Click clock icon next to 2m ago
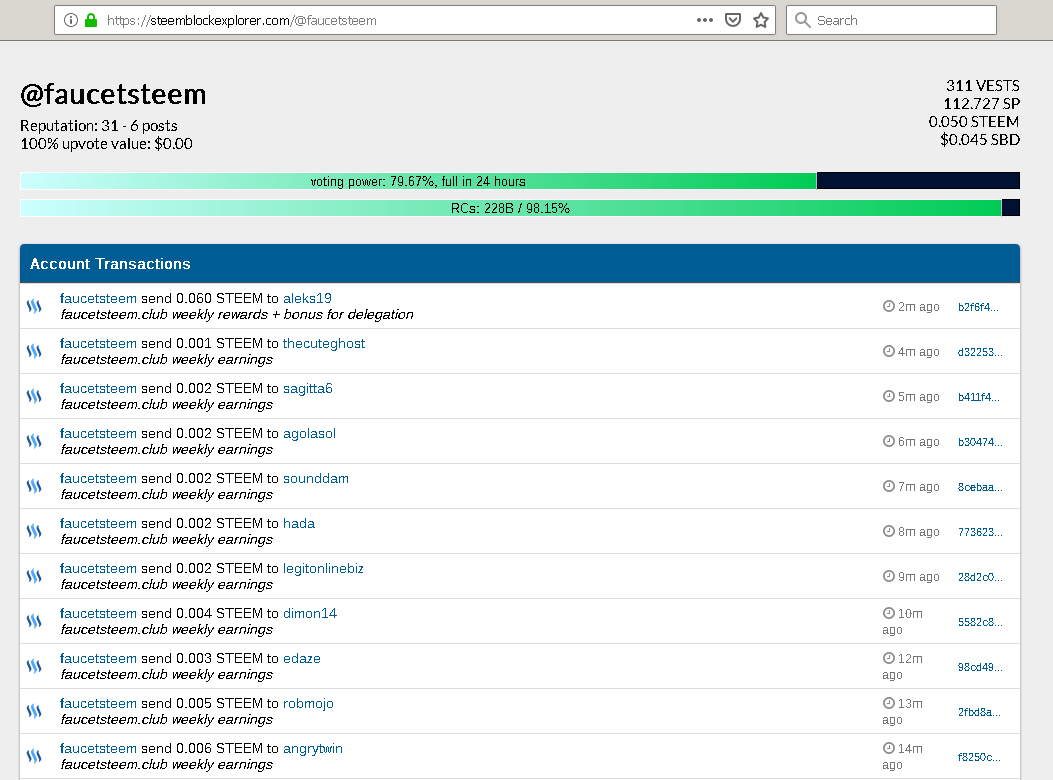Screen dimensions: 1053x780 point(888,306)
